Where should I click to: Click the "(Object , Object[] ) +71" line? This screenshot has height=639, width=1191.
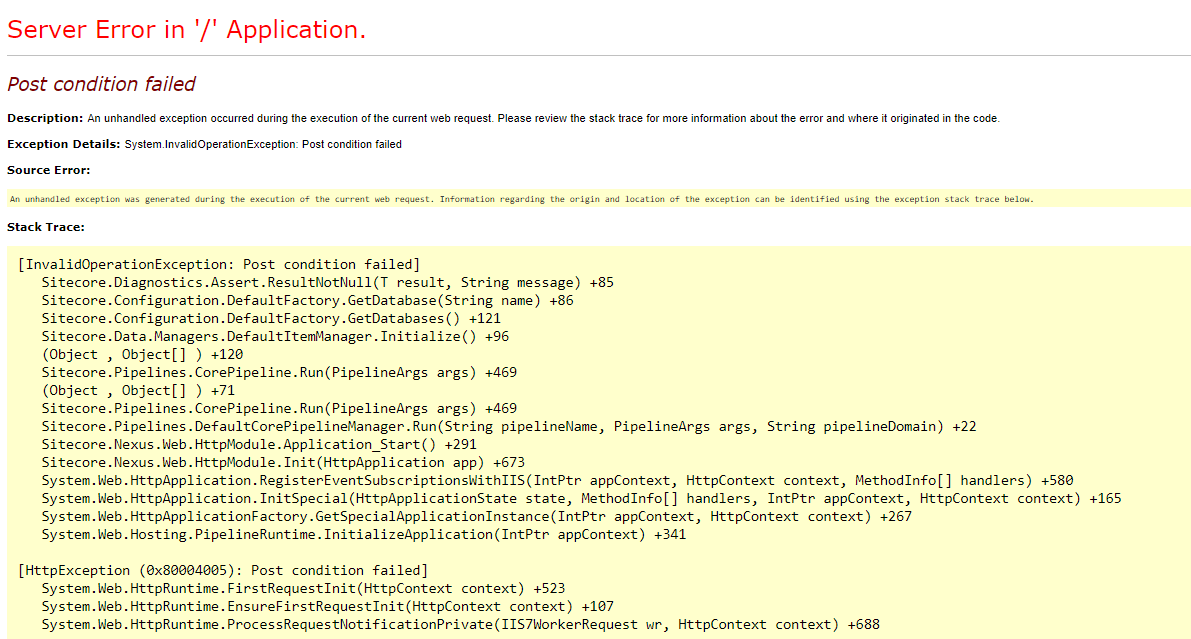138,391
